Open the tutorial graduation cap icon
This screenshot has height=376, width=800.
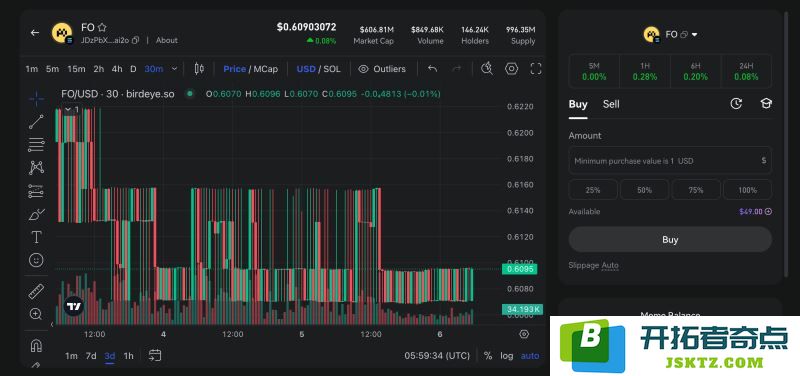point(766,104)
